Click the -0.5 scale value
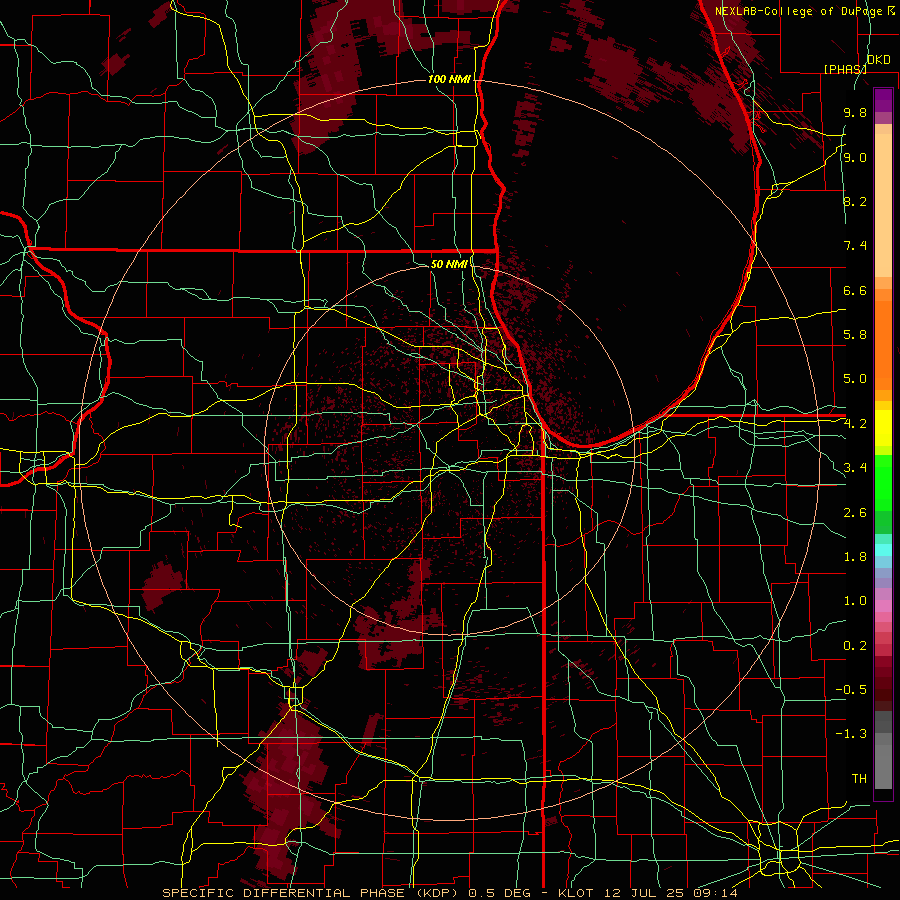900x900 pixels. (x=851, y=690)
